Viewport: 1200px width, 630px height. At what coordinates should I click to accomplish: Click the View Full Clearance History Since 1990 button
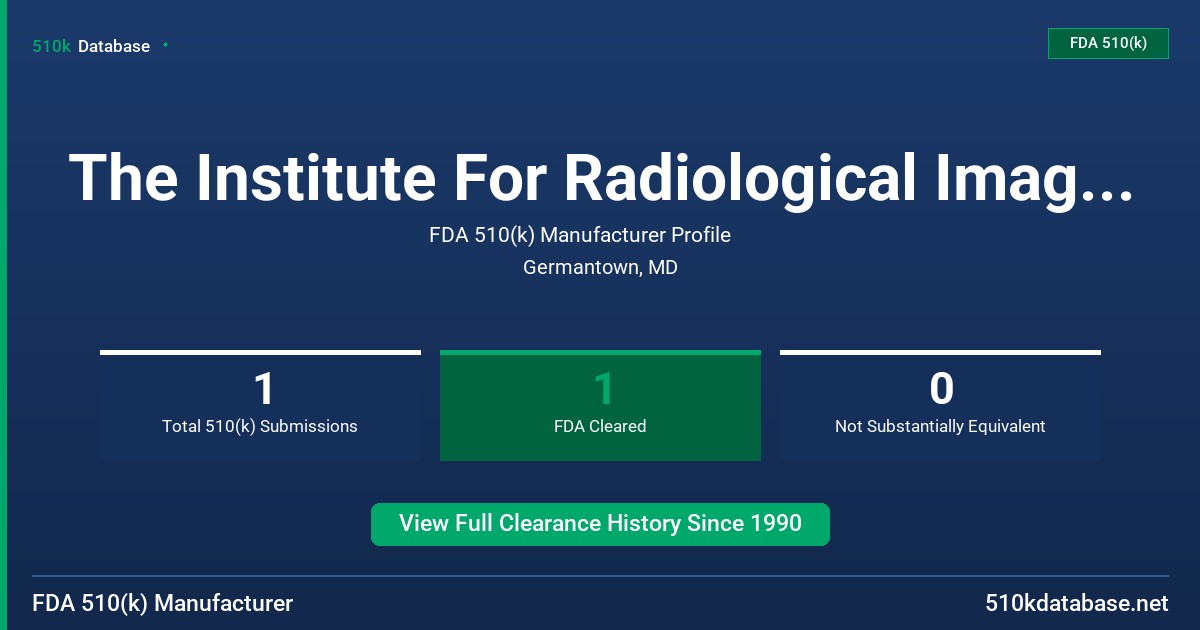click(x=600, y=524)
